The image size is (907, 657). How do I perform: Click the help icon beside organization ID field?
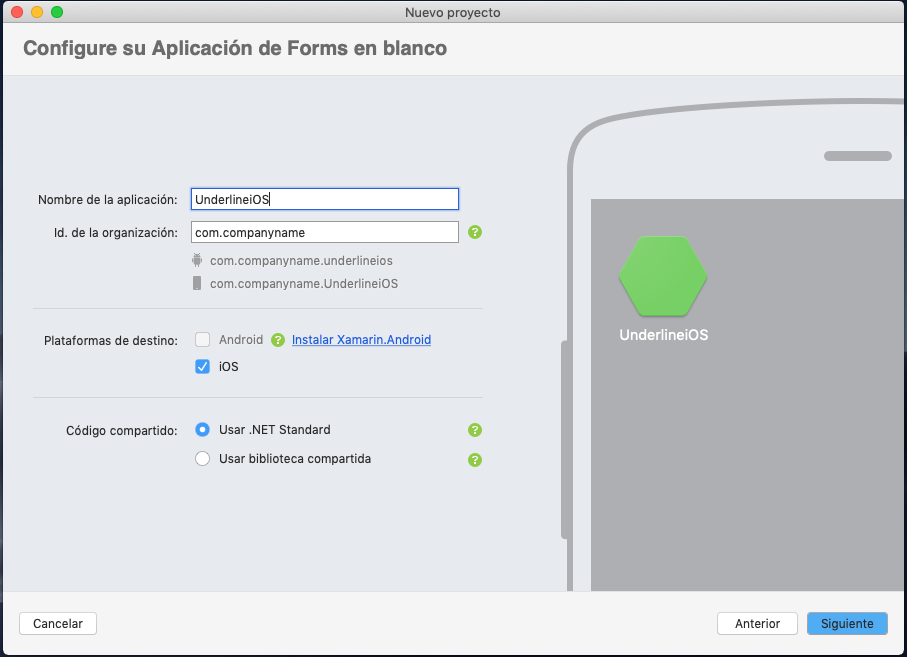click(475, 232)
